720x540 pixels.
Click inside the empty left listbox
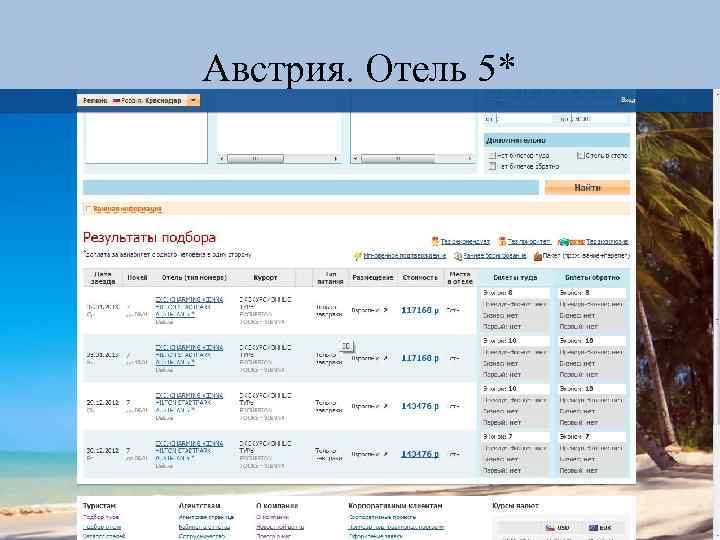click(146, 138)
